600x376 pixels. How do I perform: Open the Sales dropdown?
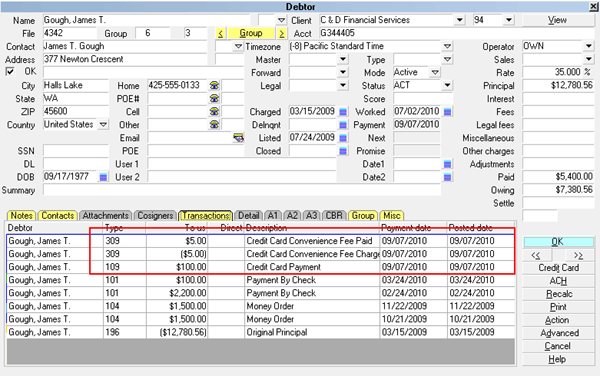click(x=589, y=59)
